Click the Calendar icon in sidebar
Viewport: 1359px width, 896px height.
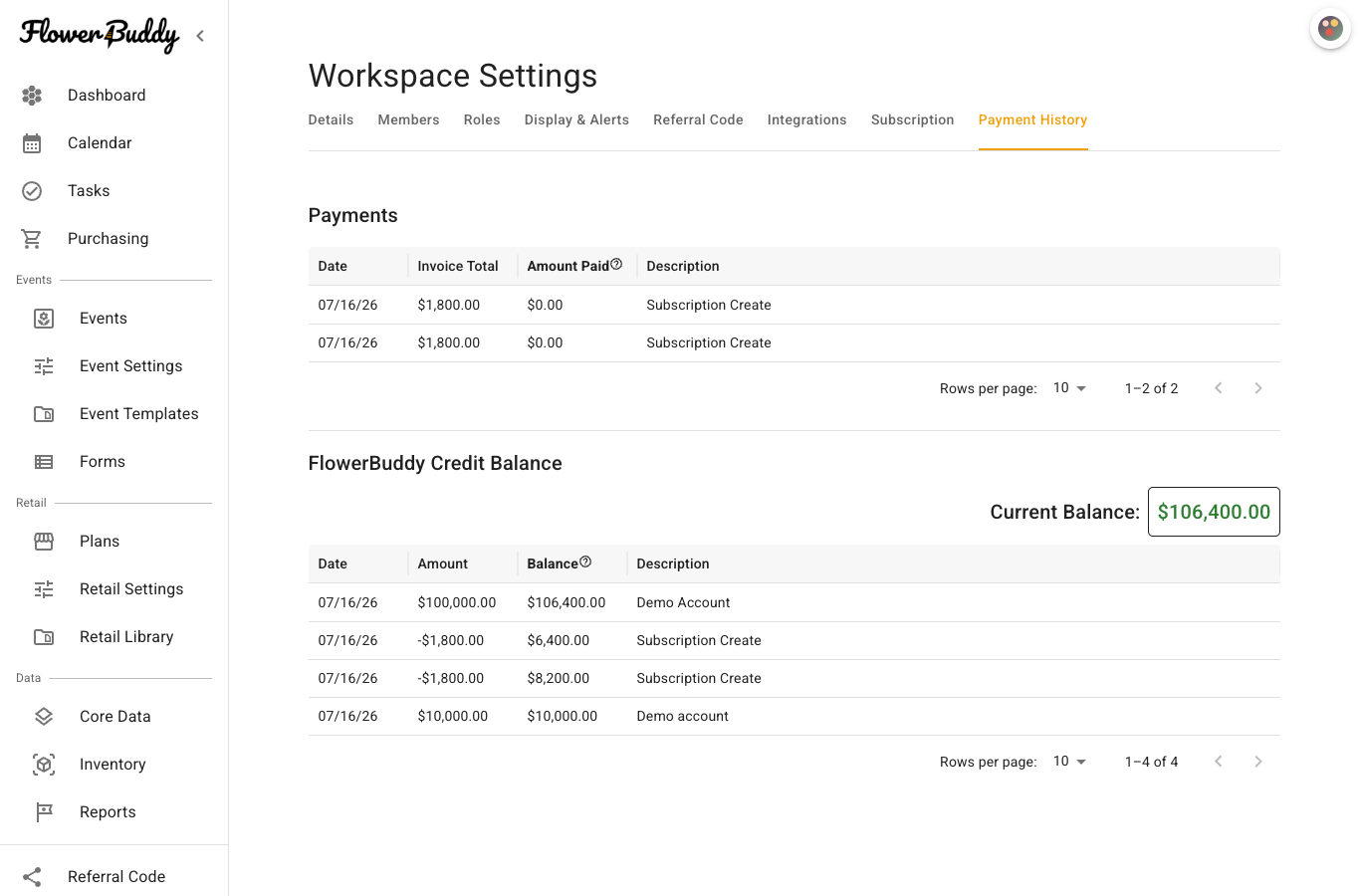[x=32, y=143]
